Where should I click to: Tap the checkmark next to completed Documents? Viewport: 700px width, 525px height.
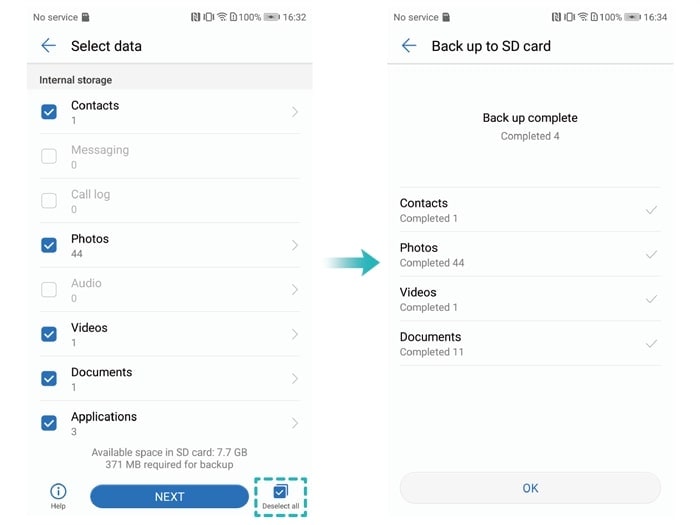pos(651,344)
